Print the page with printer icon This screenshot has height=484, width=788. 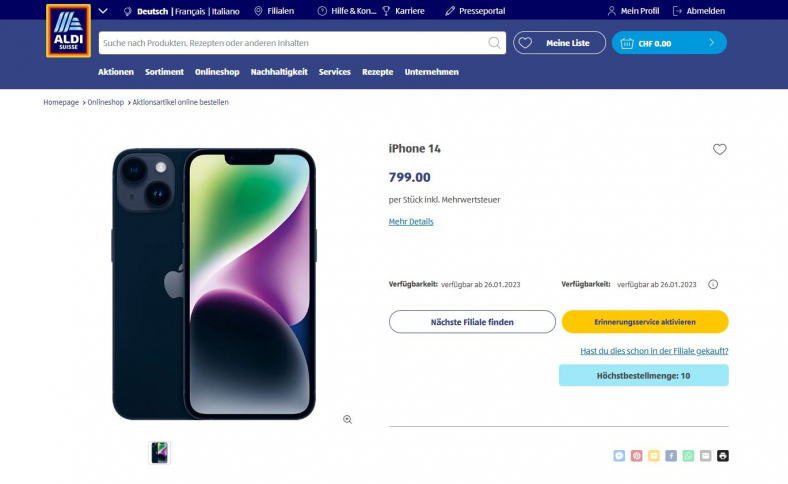(x=723, y=455)
